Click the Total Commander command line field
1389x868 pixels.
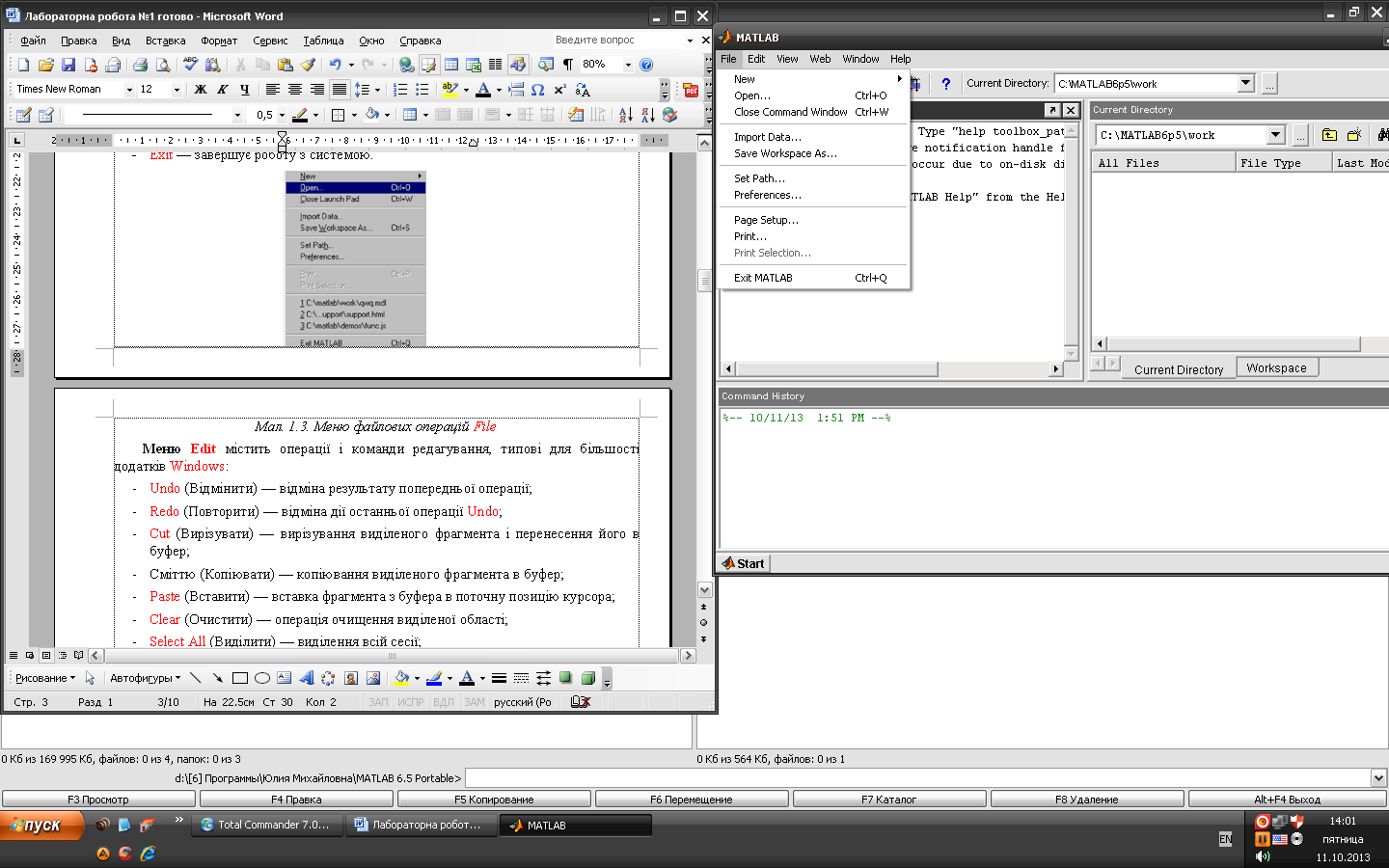click(x=916, y=778)
